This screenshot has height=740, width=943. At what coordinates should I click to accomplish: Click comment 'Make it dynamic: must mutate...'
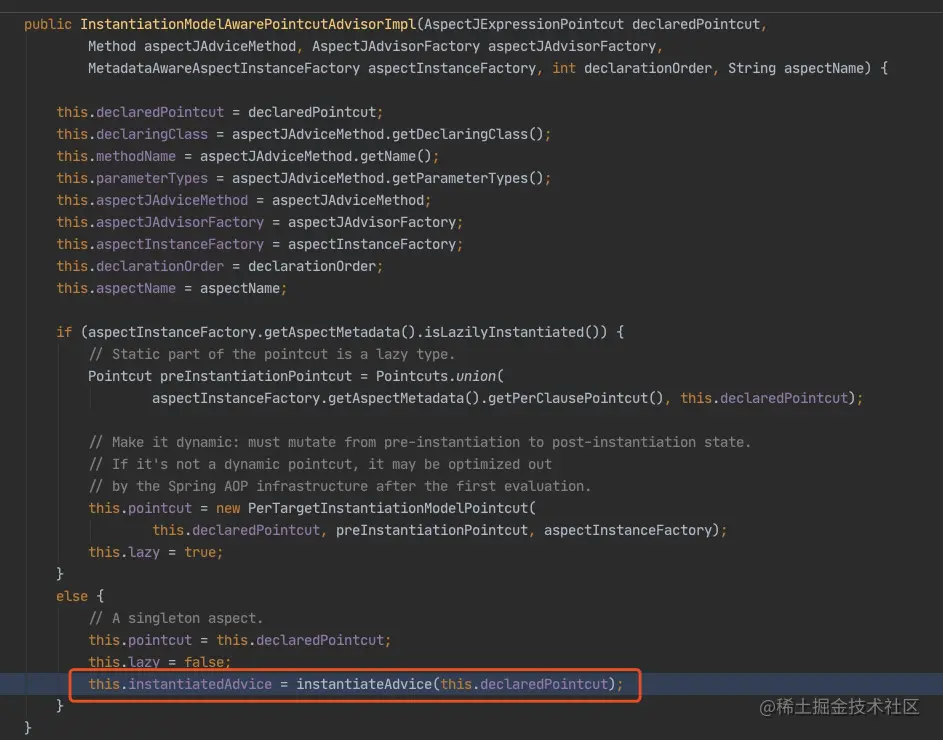click(420, 442)
